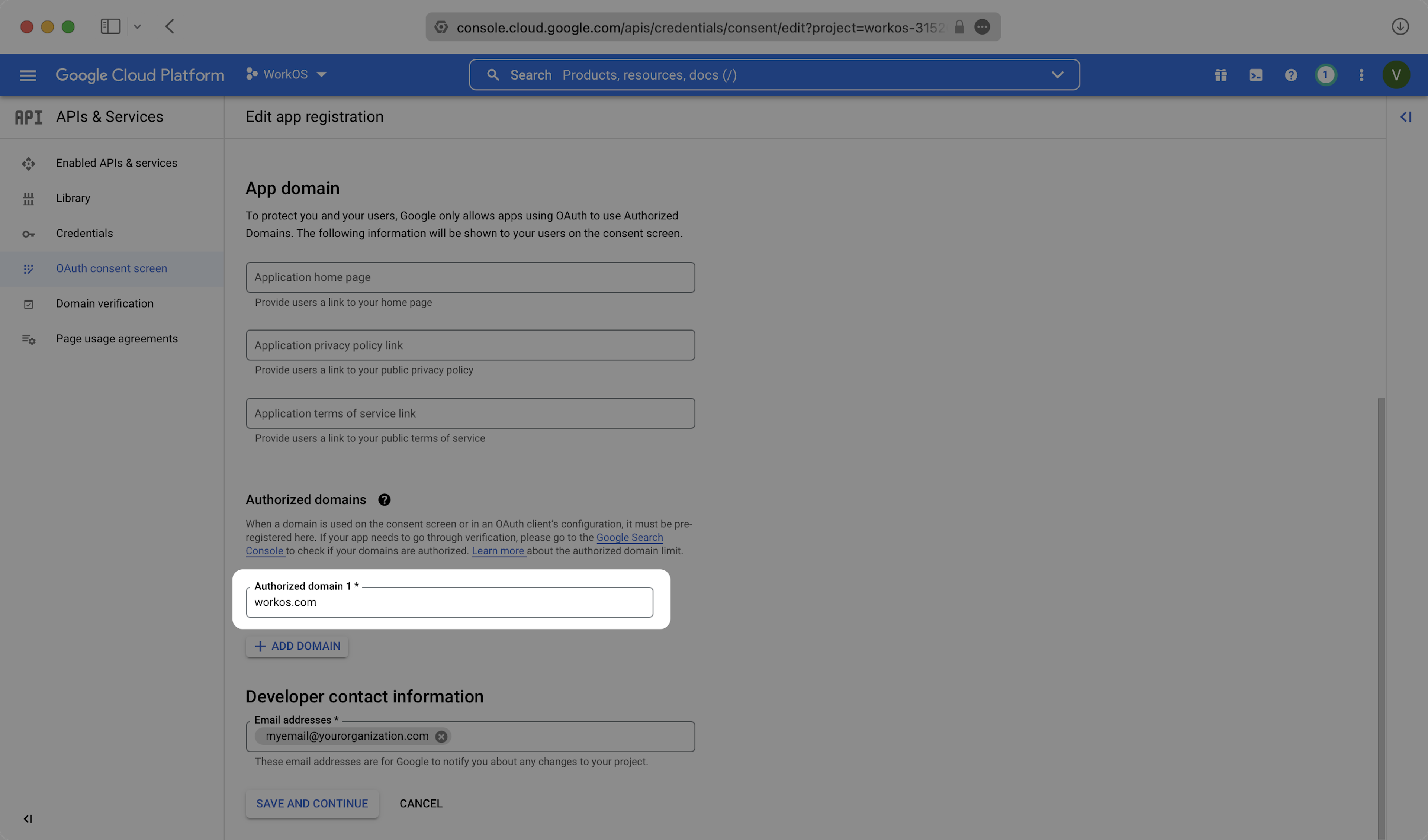Open the Cloud Shell terminal icon

pos(1256,75)
